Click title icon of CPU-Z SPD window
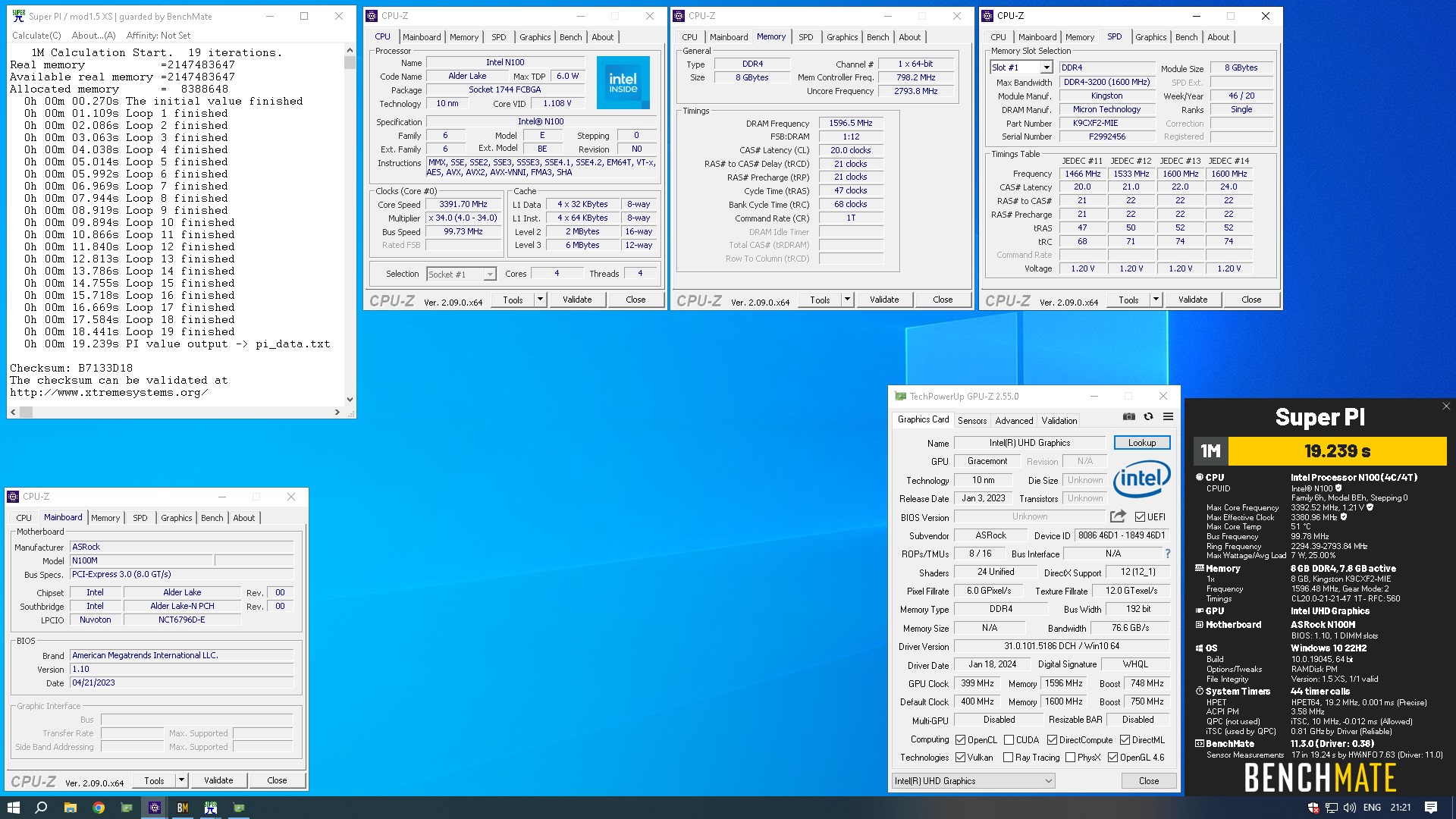This screenshot has width=1456, height=819. [x=987, y=16]
